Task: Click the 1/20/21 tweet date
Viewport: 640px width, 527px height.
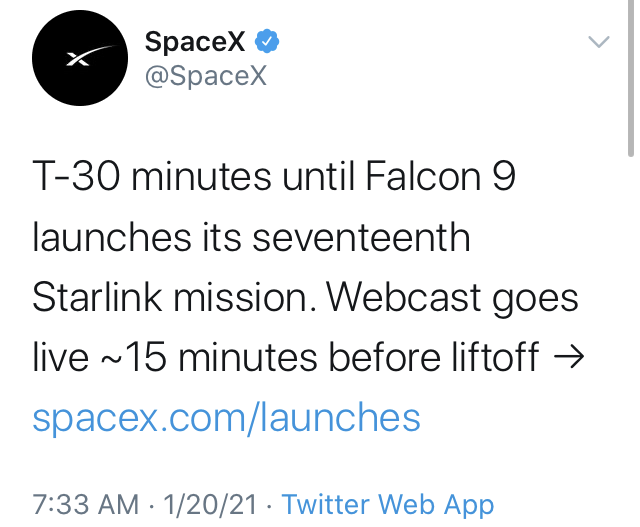Action: pos(210,505)
